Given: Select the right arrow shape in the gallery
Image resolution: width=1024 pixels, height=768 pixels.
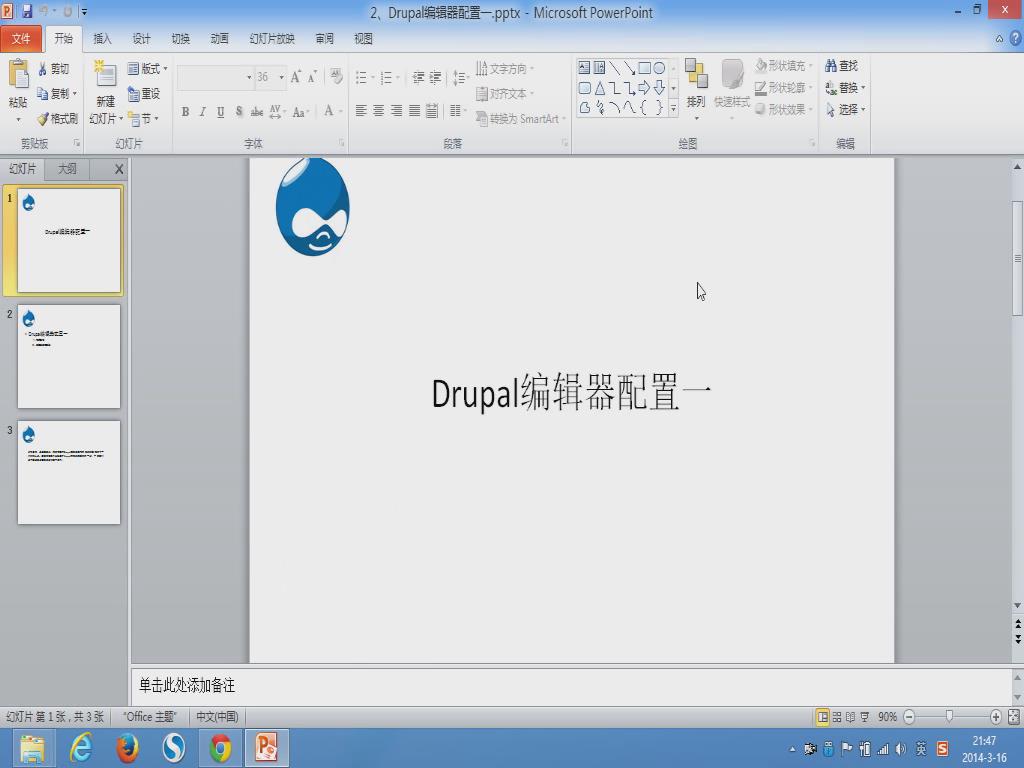Looking at the screenshot, I should pos(644,88).
